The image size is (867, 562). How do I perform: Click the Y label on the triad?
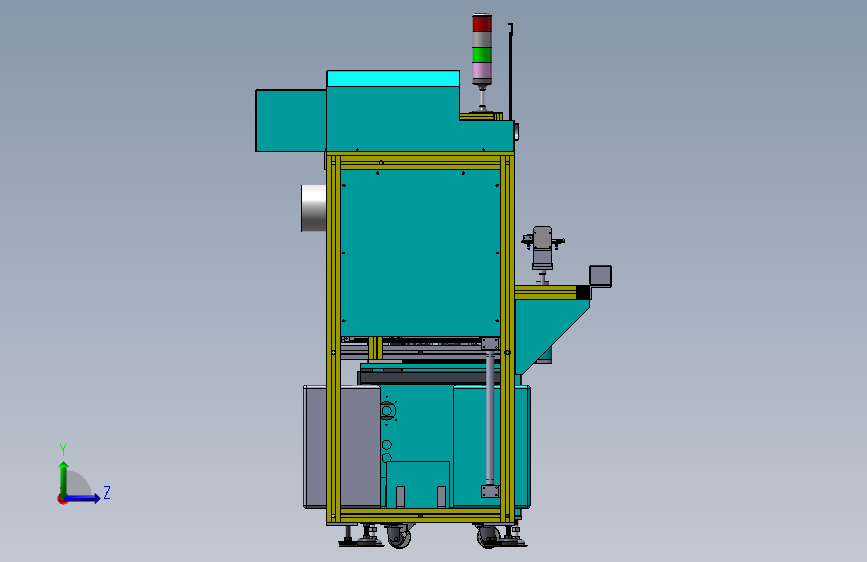coord(63,450)
